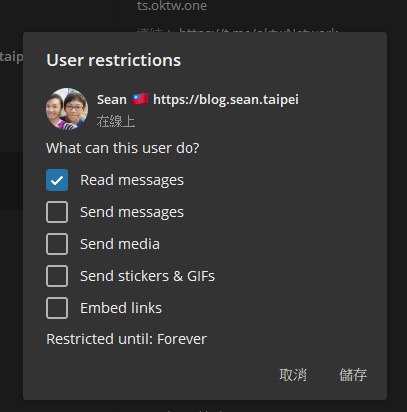The height and width of the screenshot is (412, 407).
Task: Uncheck the Read messages checkbox
Action: pos(57,180)
